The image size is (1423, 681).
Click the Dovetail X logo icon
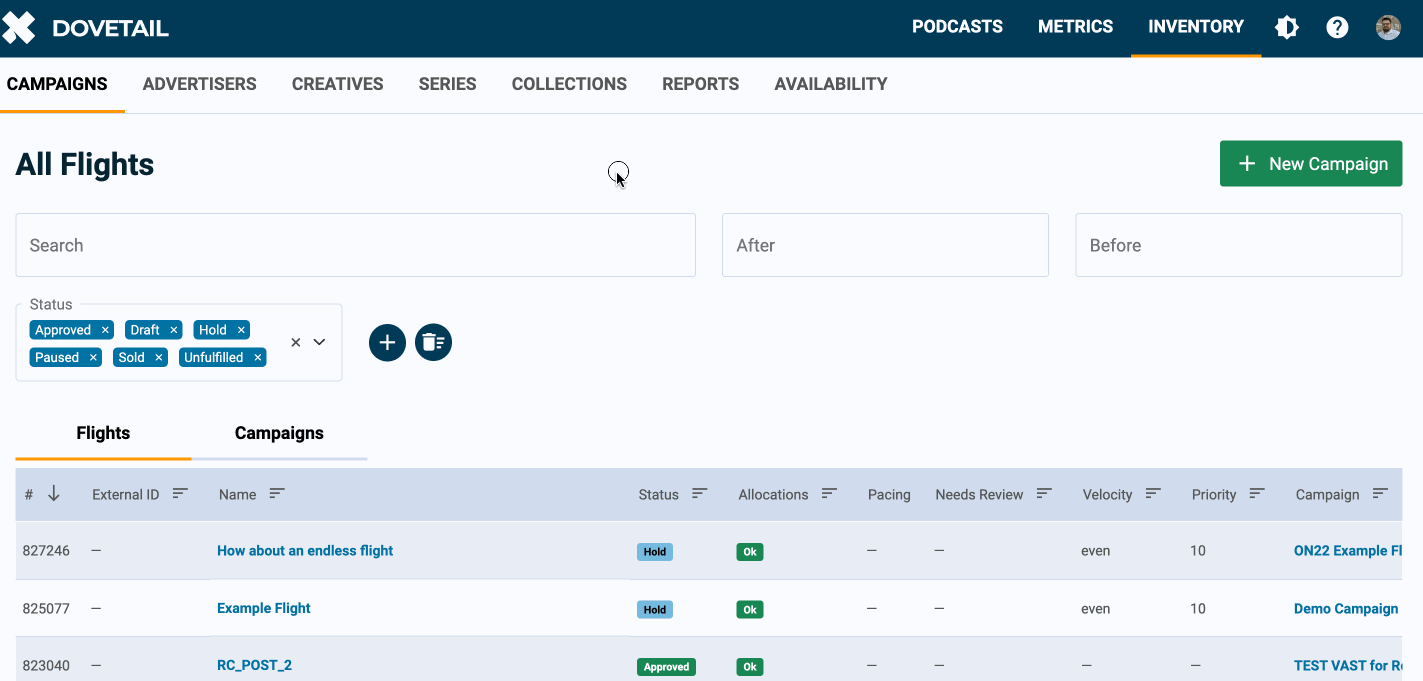tap(19, 28)
